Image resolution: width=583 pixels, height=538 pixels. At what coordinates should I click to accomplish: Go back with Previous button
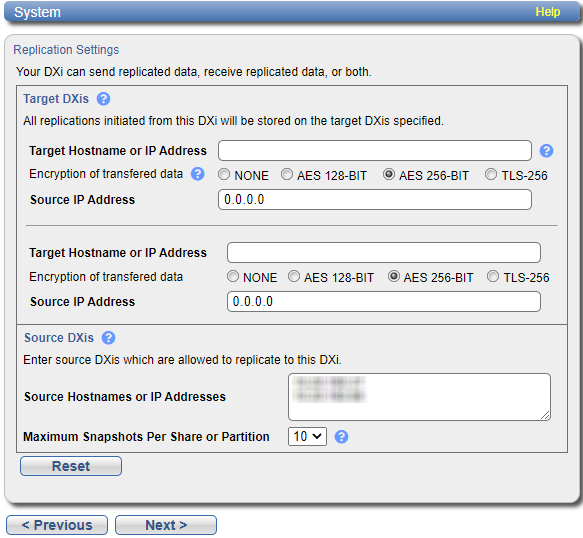[x=57, y=525]
